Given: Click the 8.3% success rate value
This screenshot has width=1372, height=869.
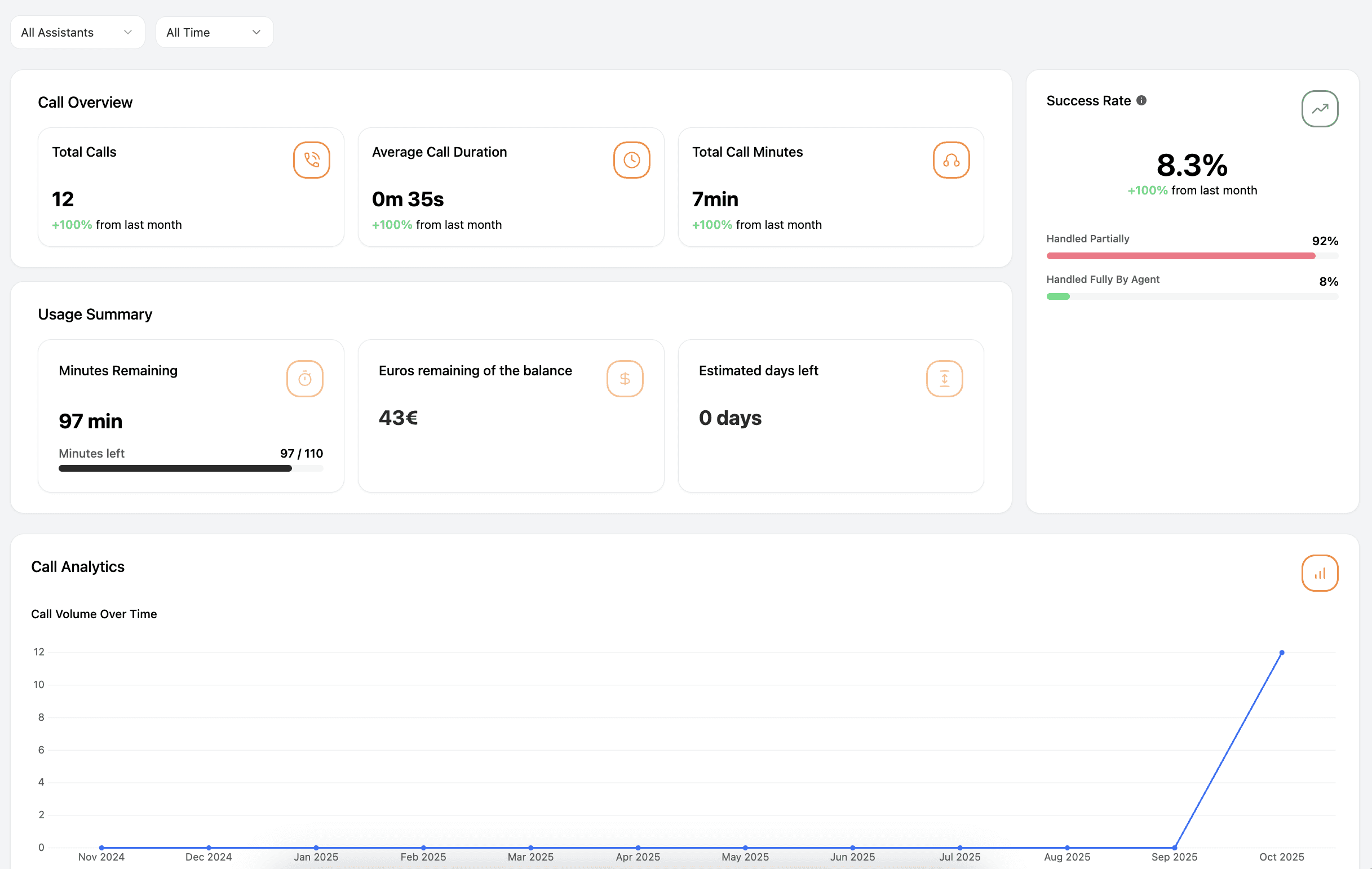Looking at the screenshot, I should pyautogui.click(x=1192, y=165).
